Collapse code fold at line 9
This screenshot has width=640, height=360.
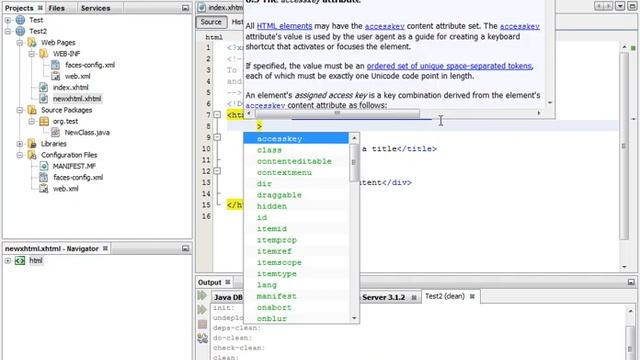(x=217, y=137)
